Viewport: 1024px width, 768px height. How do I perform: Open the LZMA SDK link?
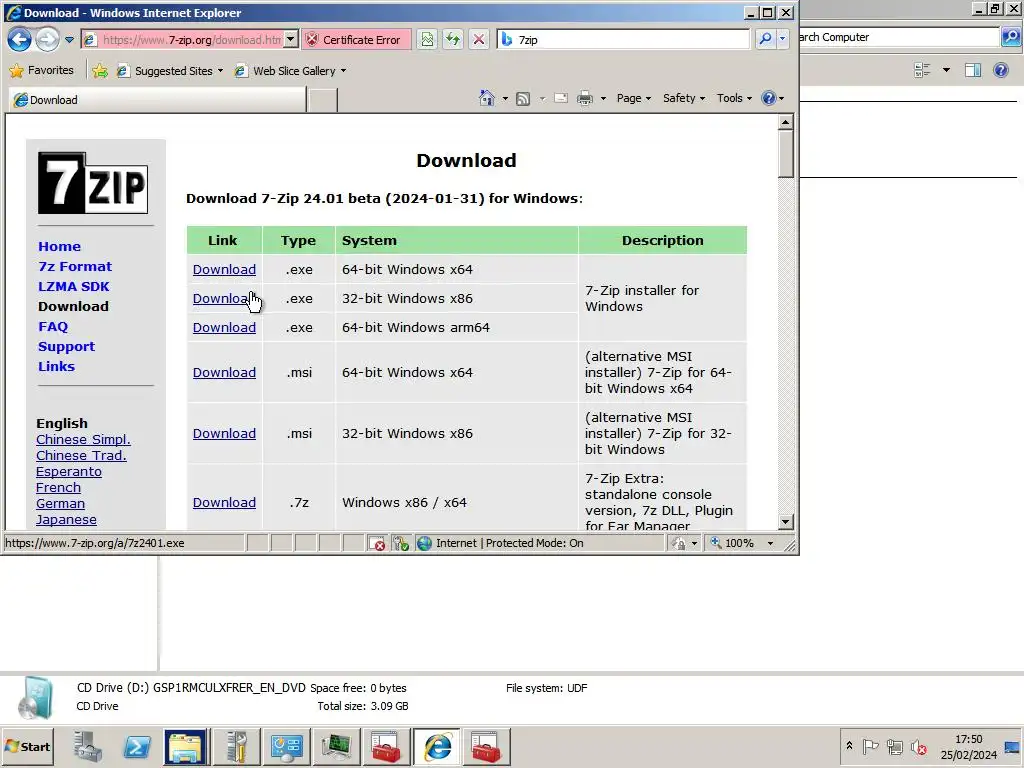point(74,287)
